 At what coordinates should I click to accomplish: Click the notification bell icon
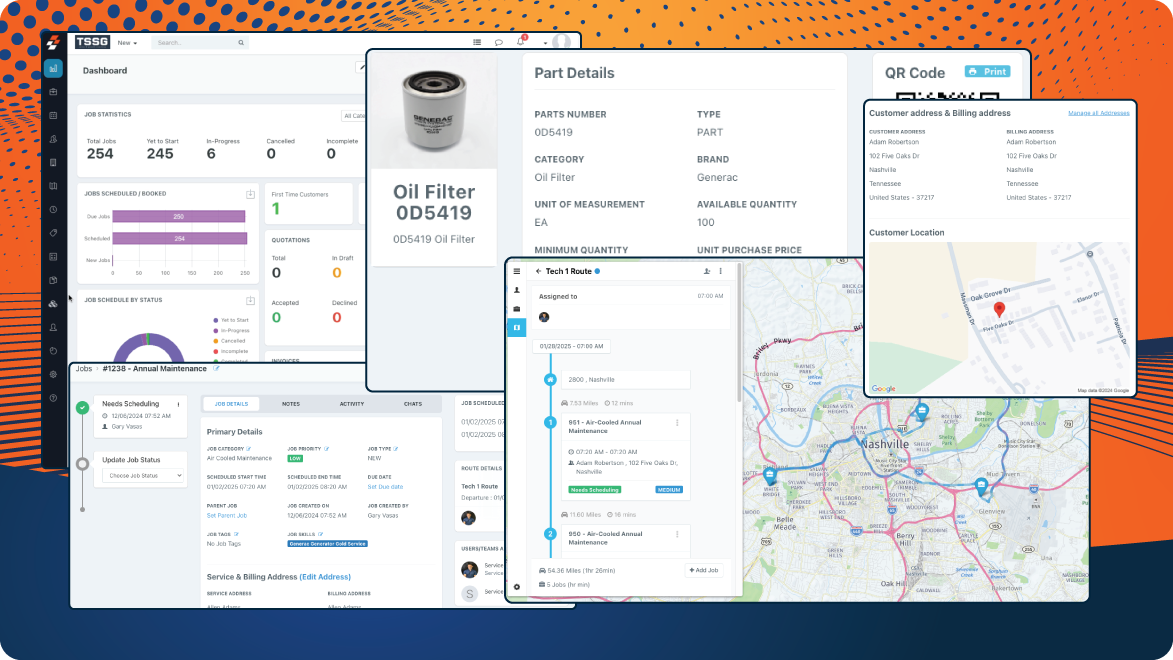coord(520,43)
